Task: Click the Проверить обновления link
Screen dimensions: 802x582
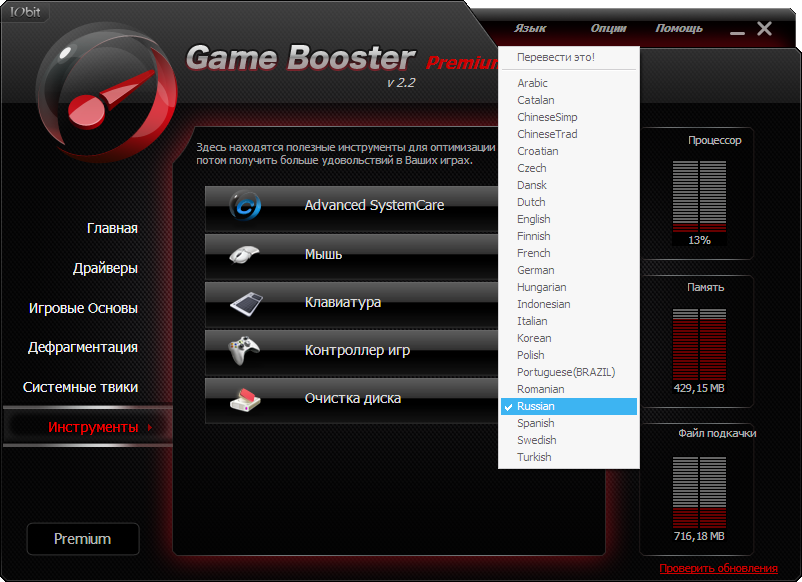Action: point(718,568)
